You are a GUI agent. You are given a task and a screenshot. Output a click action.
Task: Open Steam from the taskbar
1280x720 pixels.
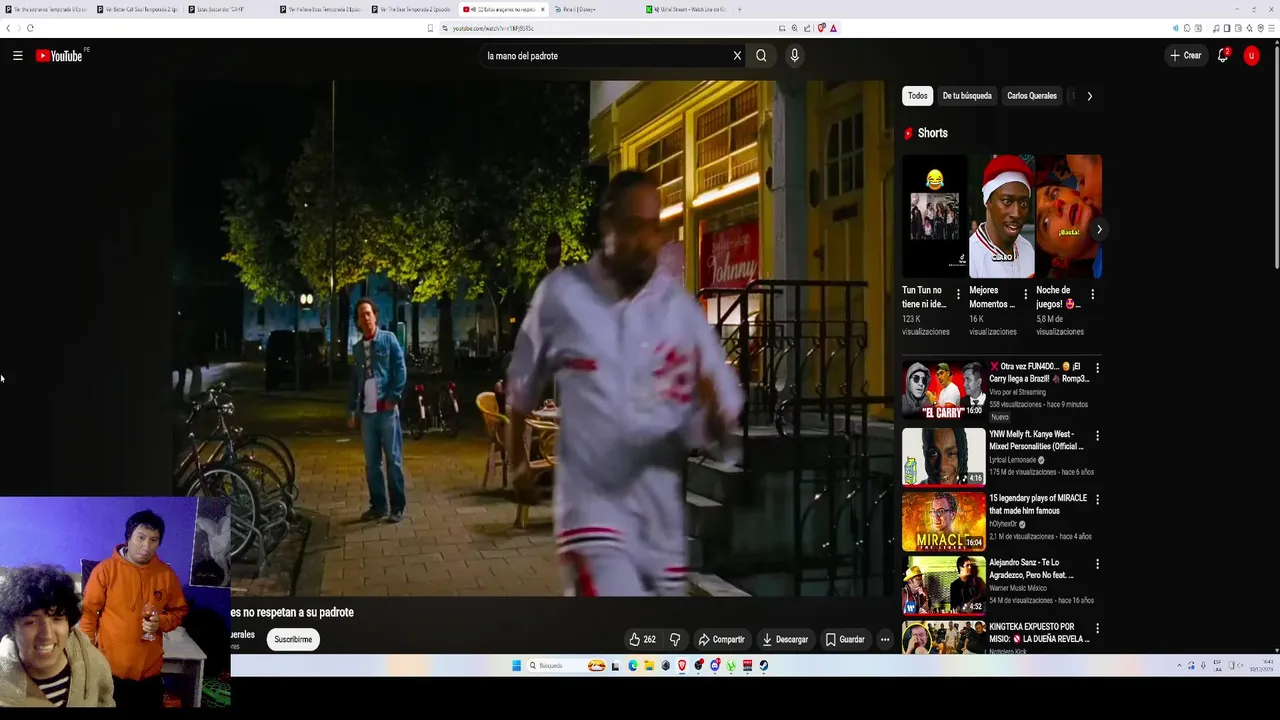(763, 665)
